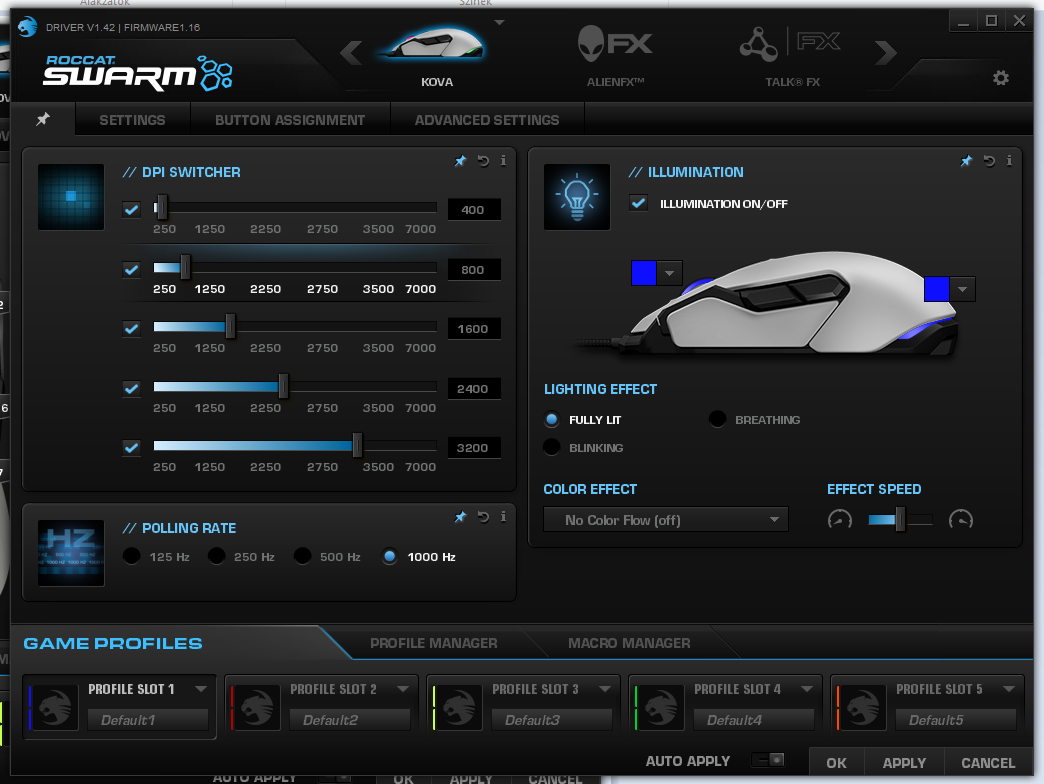This screenshot has height=784, width=1044.
Task: Click the Roccat Swarm logo
Action: (138, 73)
